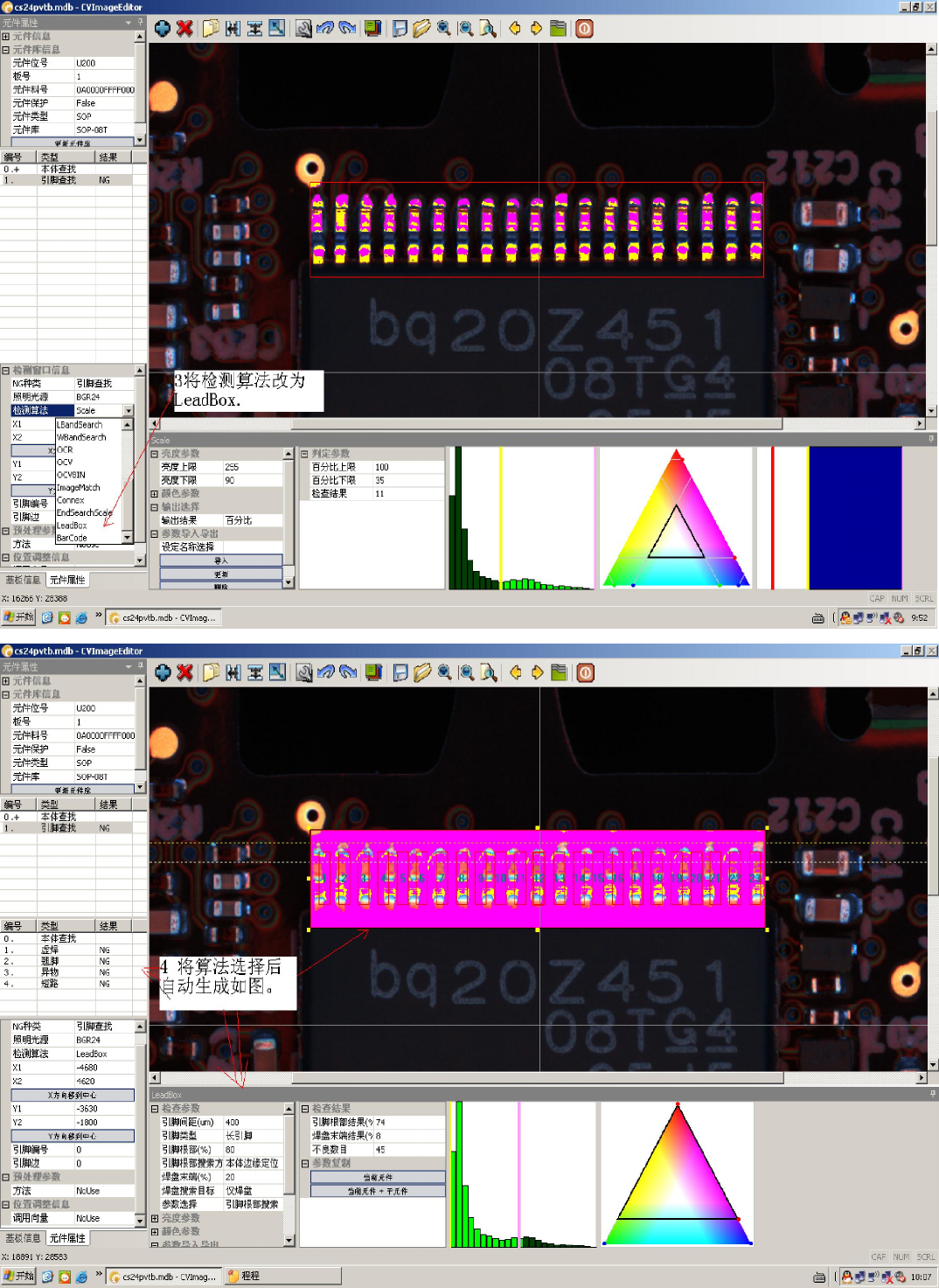Viewport: 939px width, 1288px height.
Task: Select ImageMatch in the algorithm dropdown list
Action: pyautogui.click(x=89, y=487)
